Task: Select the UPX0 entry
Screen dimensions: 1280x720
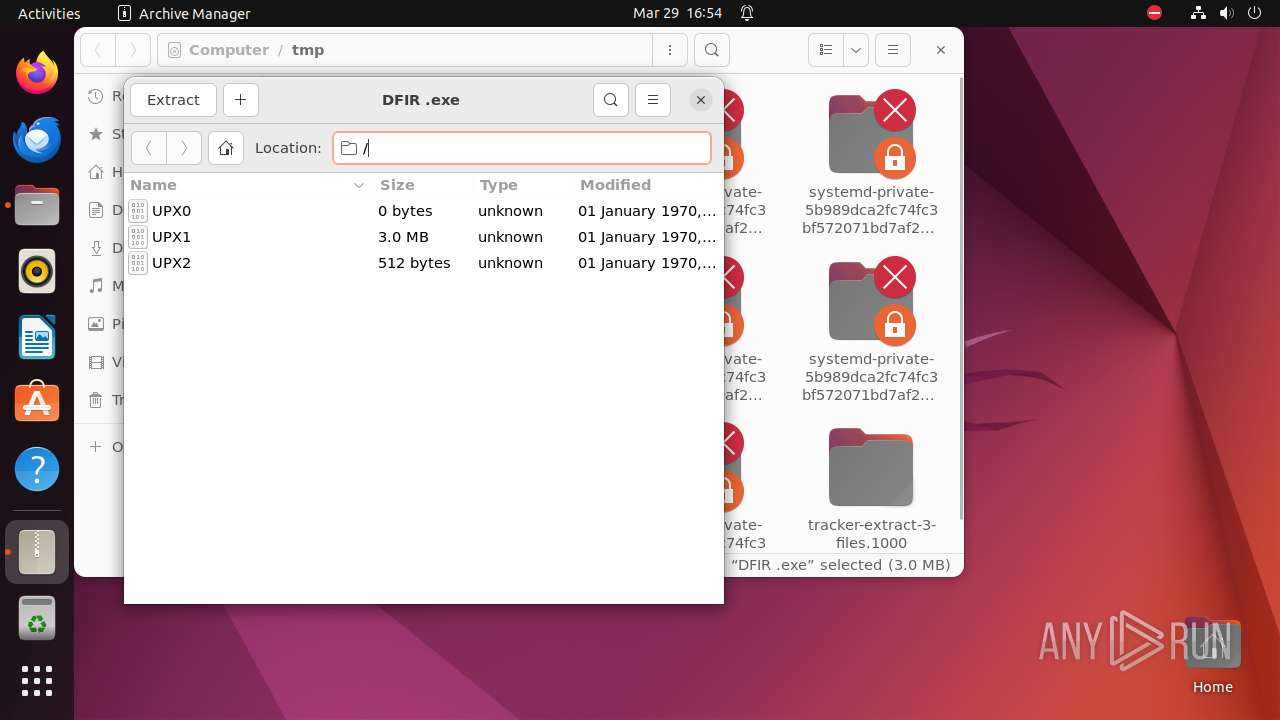Action: (424, 211)
